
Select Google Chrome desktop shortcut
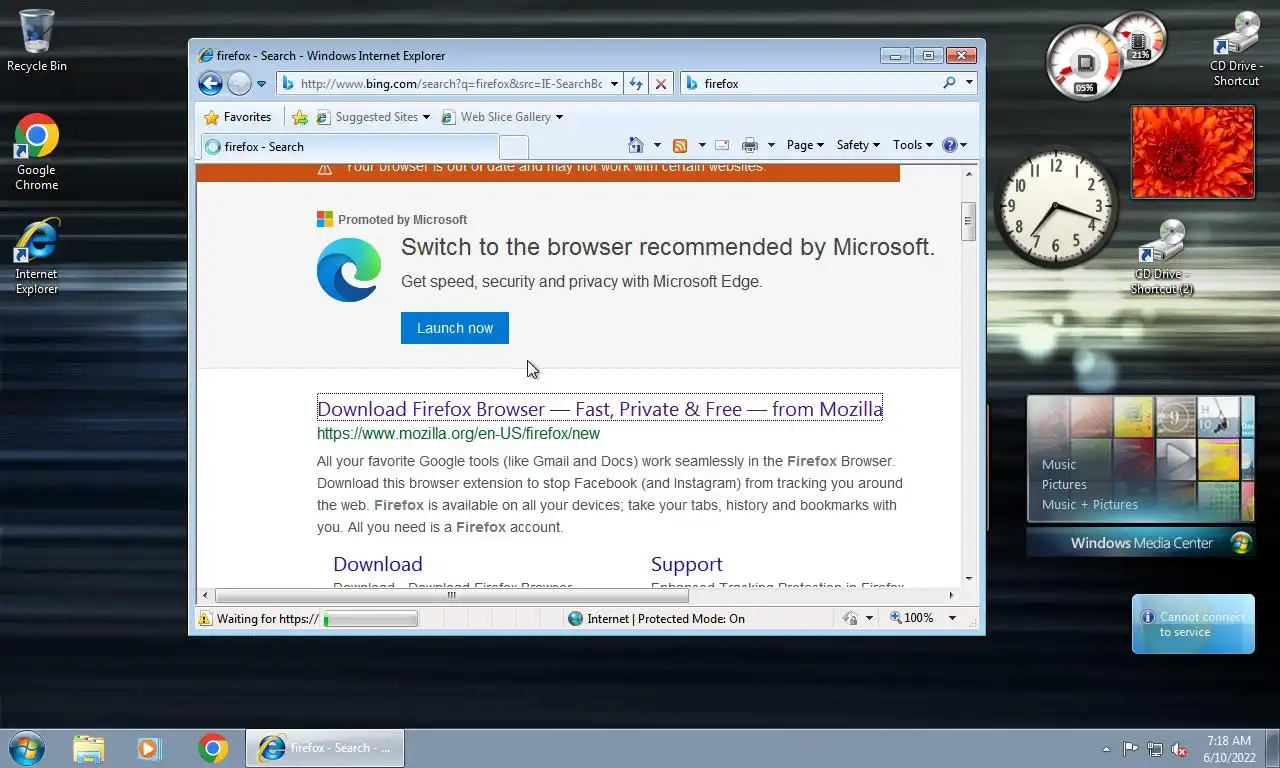click(x=37, y=152)
